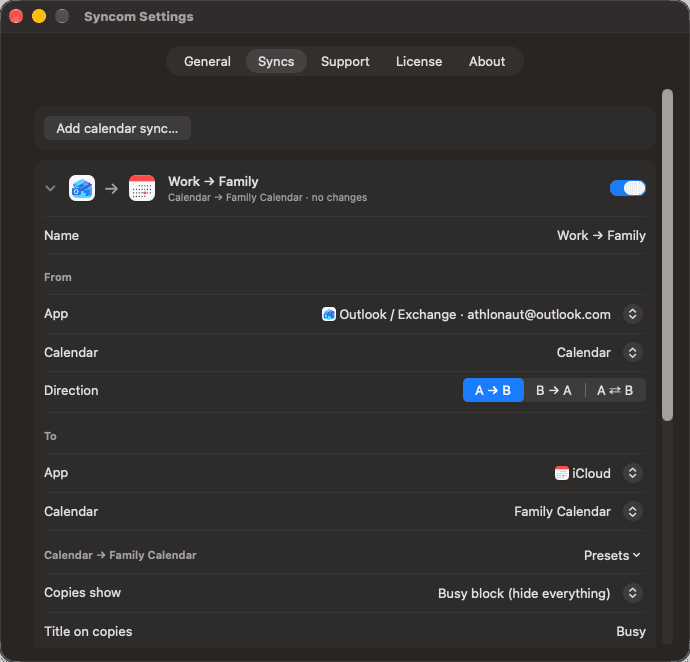This screenshot has height=662, width=690.
Task: Toggle the Work → Family sync switch
Action: coord(628,188)
